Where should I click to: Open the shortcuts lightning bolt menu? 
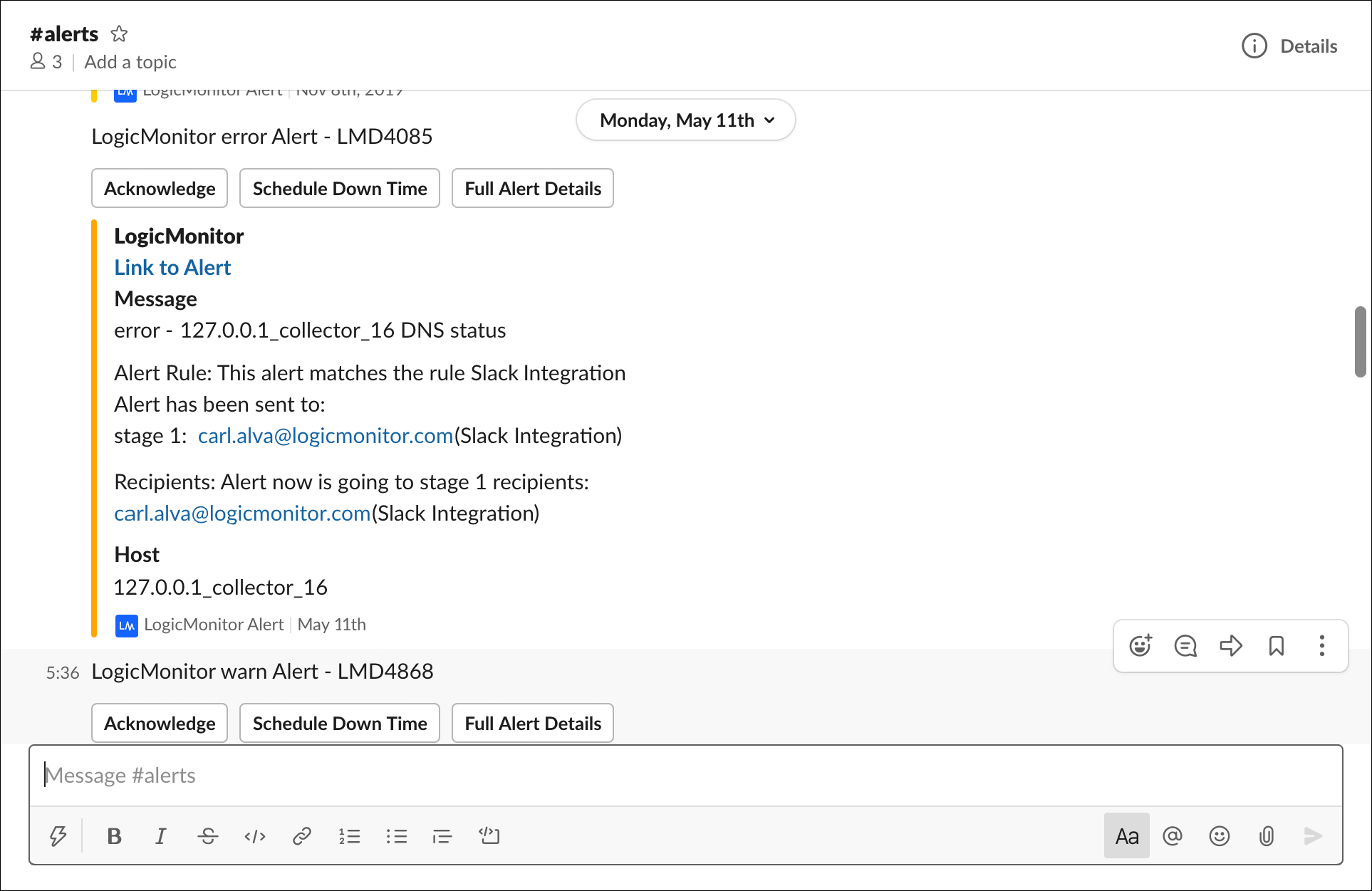[58, 835]
